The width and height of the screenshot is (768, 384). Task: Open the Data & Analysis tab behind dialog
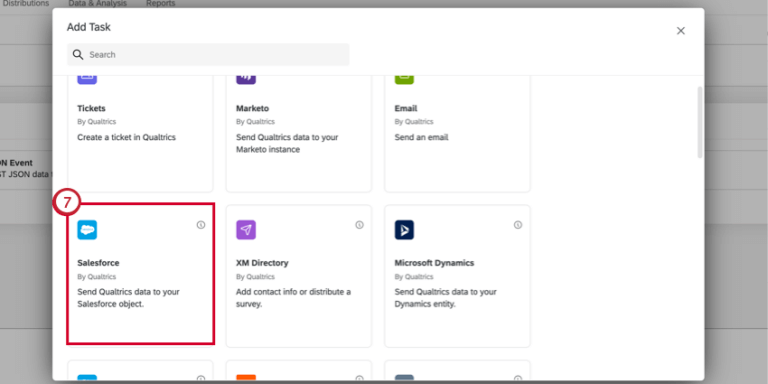97,3
